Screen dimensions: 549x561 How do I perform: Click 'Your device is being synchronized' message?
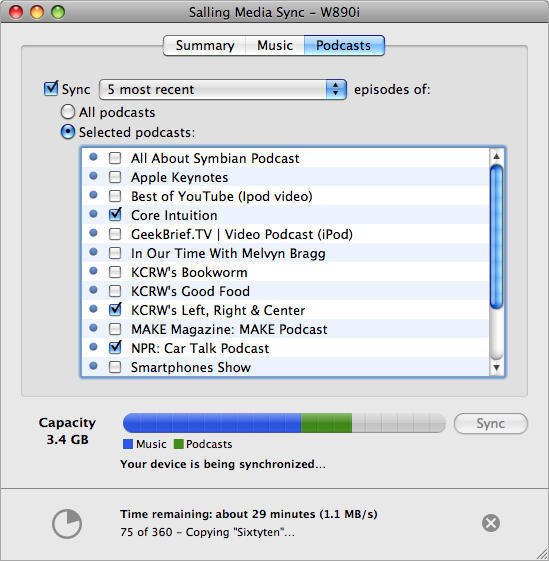223,464
